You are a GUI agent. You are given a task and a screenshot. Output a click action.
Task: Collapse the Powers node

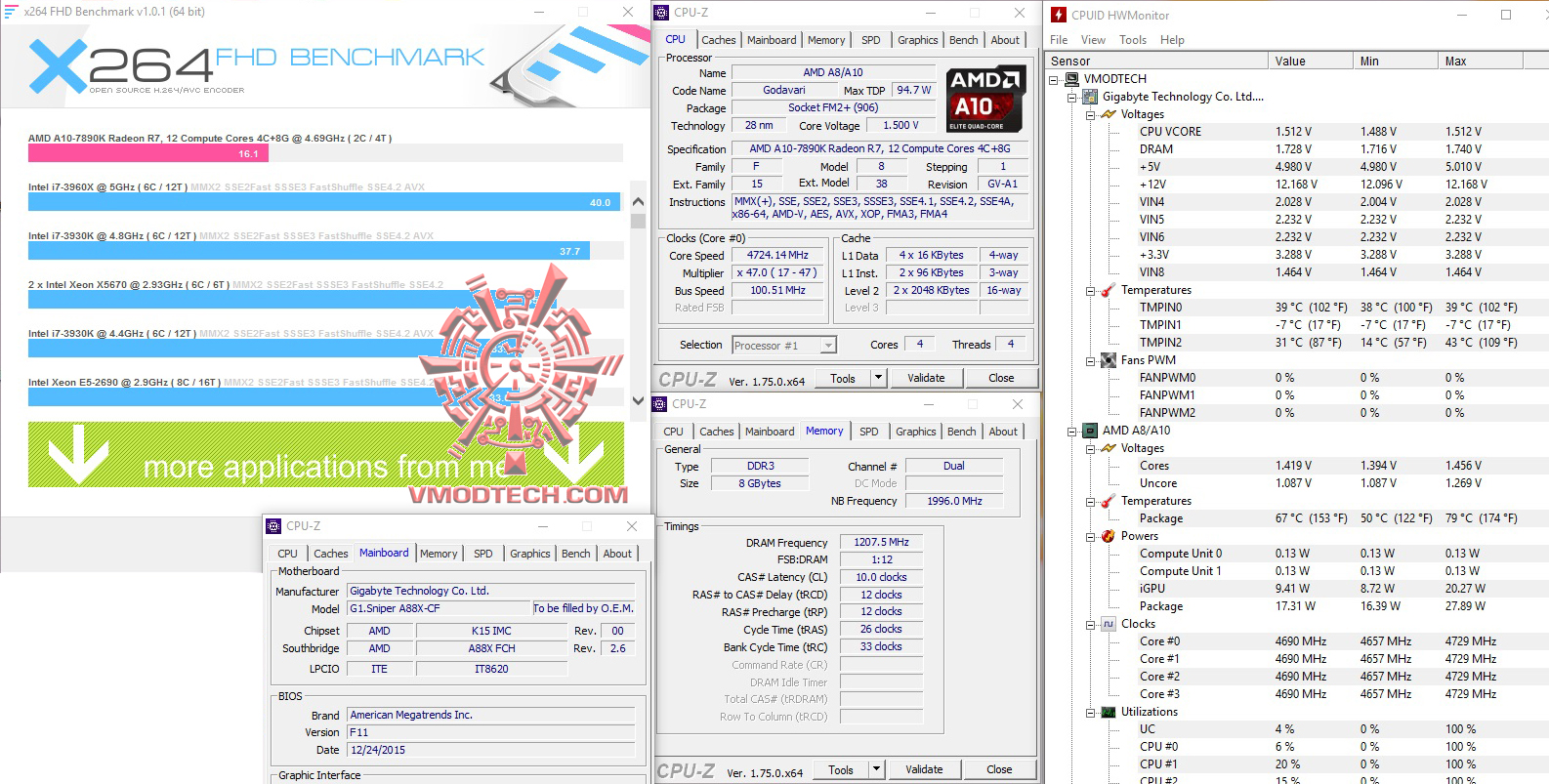pyautogui.click(x=1091, y=537)
